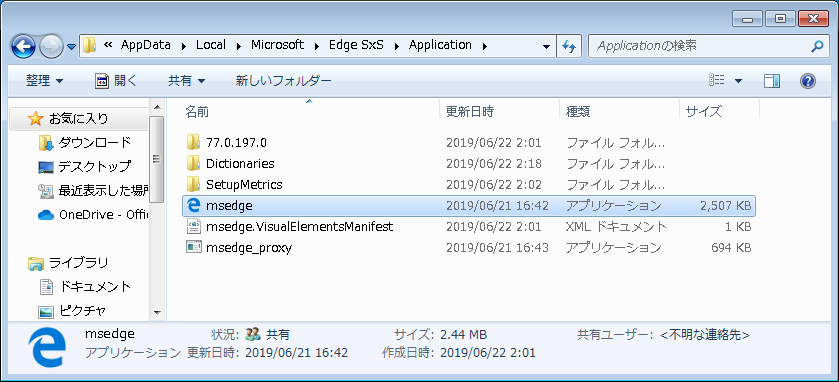Toggle the preview pane icon
Screen dimensions: 839x382
click(x=772, y=81)
